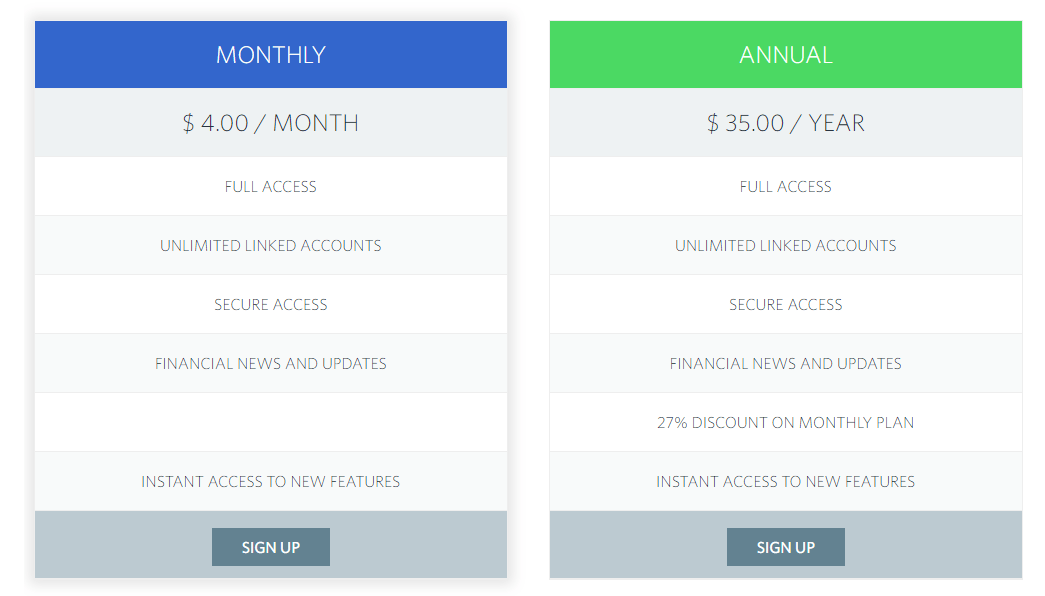The height and width of the screenshot is (596, 1045).
Task: Click Unlimited Linked Accounts in Annual plan
Action: point(785,245)
